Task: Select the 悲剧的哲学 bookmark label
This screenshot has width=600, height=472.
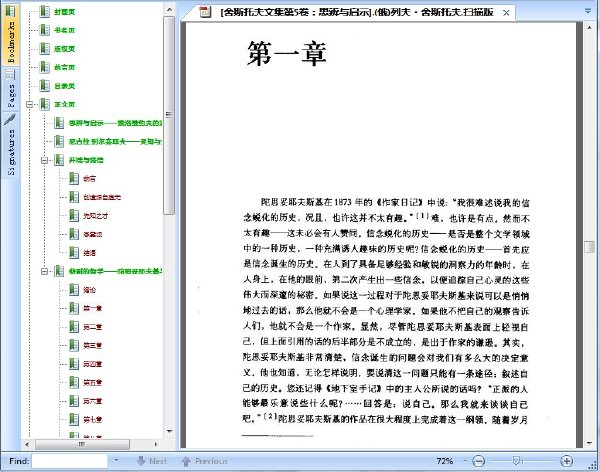Action: click(x=115, y=271)
